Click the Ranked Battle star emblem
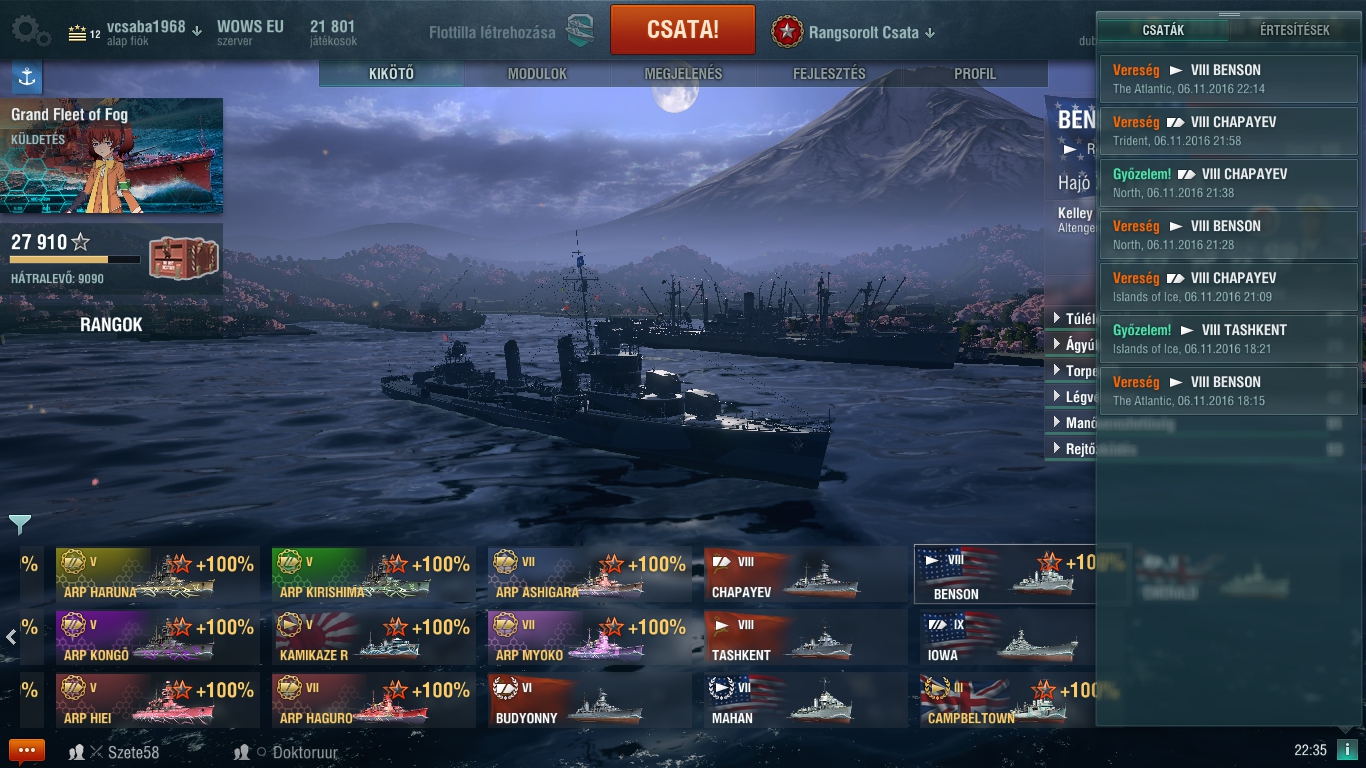This screenshot has width=1366, height=768. click(787, 32)
